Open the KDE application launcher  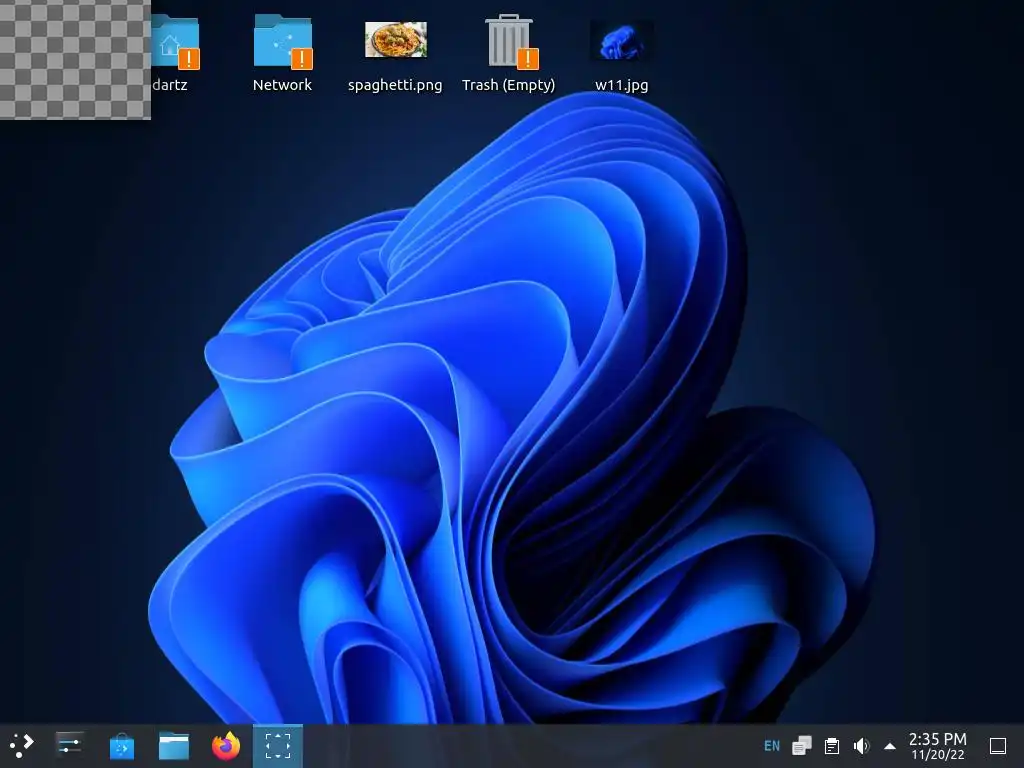coord(22,745)
